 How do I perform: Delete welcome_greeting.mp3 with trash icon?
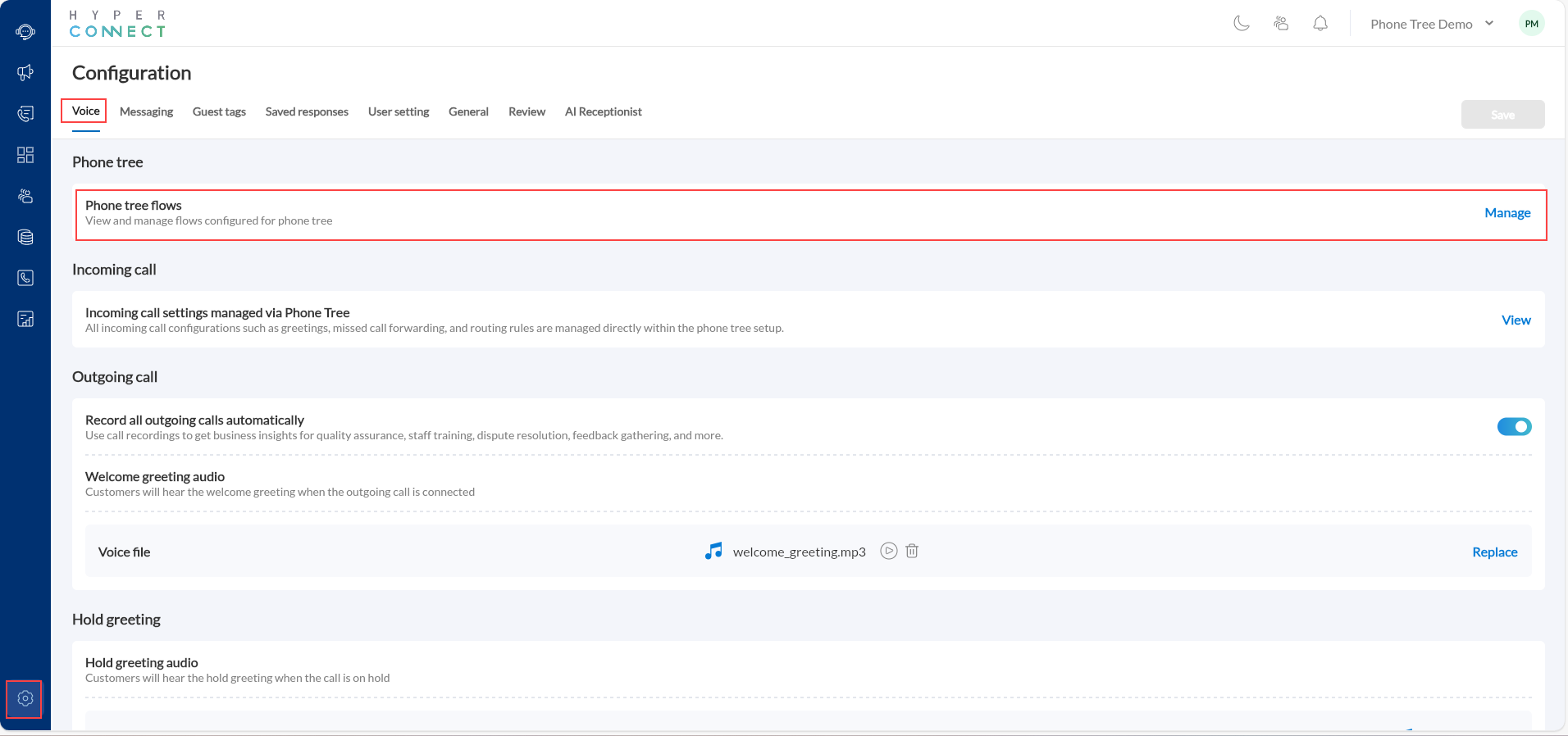(x=912, y=551)
